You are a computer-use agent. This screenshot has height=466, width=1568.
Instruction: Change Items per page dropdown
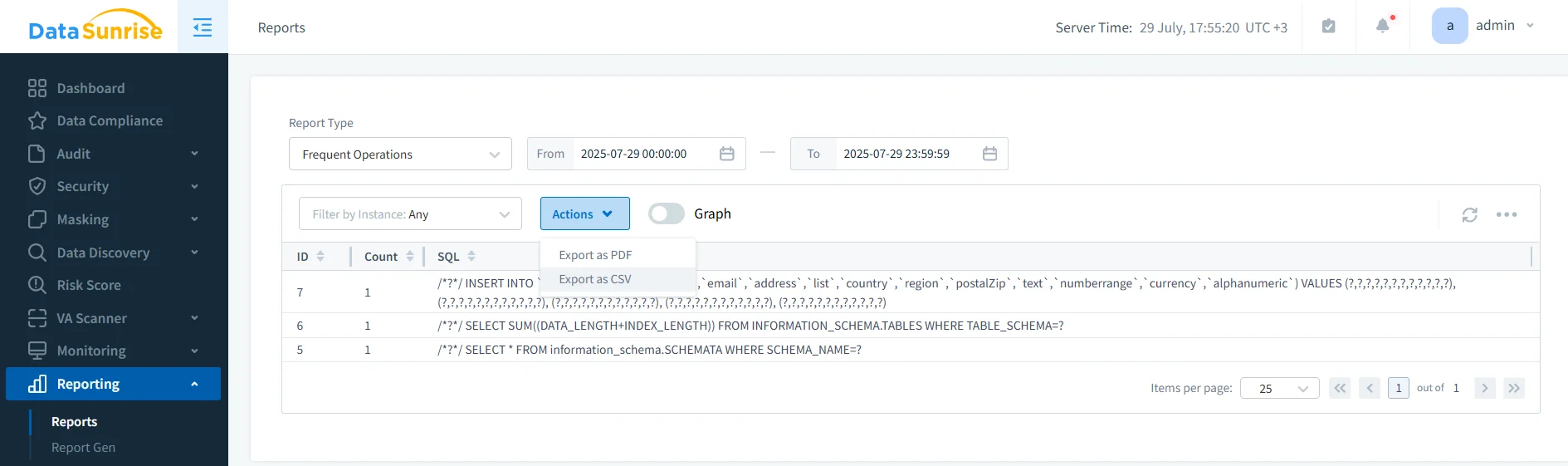click(1279, 389)
